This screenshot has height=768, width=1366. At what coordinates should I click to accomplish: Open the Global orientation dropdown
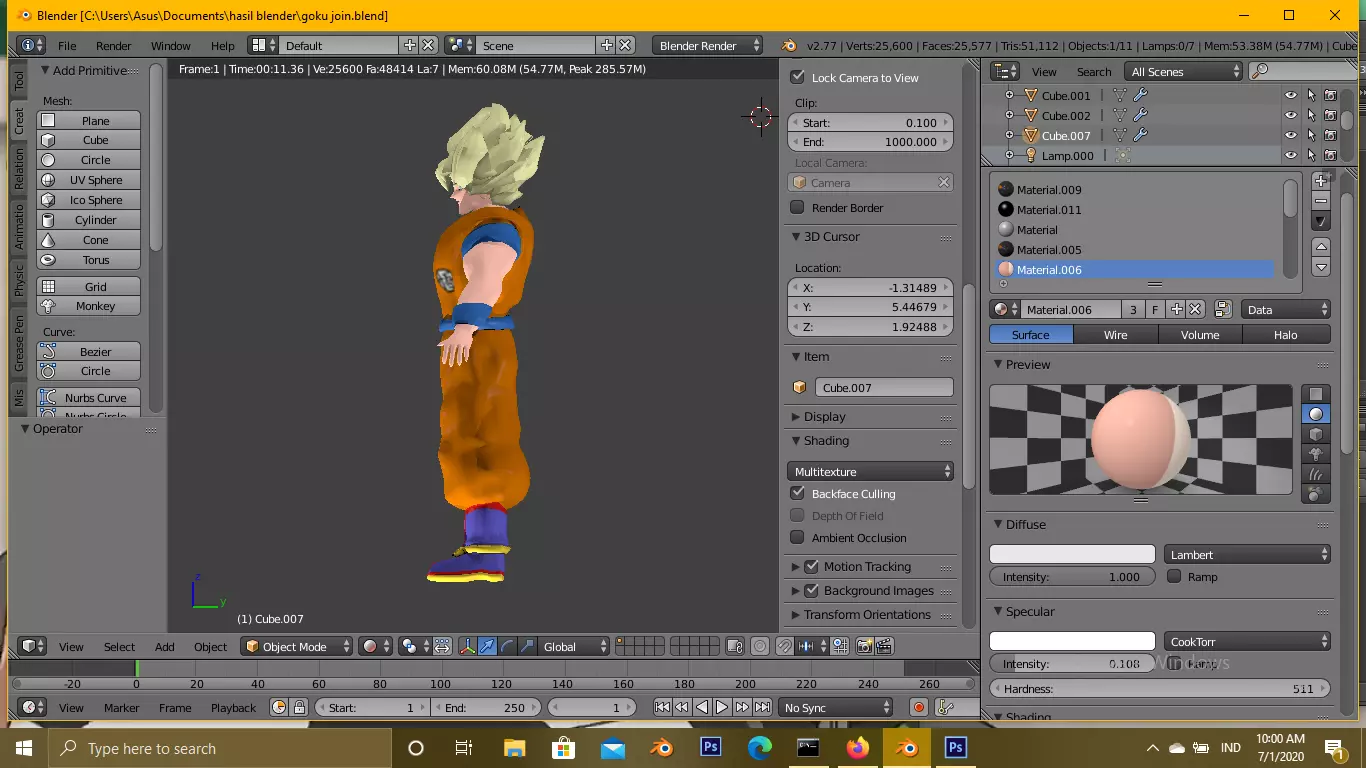coord(574,646)
